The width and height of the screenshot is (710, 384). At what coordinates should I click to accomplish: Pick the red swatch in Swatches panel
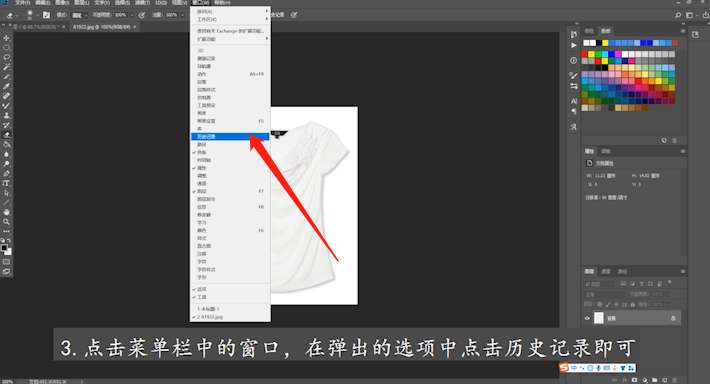(x=585, y=54)
